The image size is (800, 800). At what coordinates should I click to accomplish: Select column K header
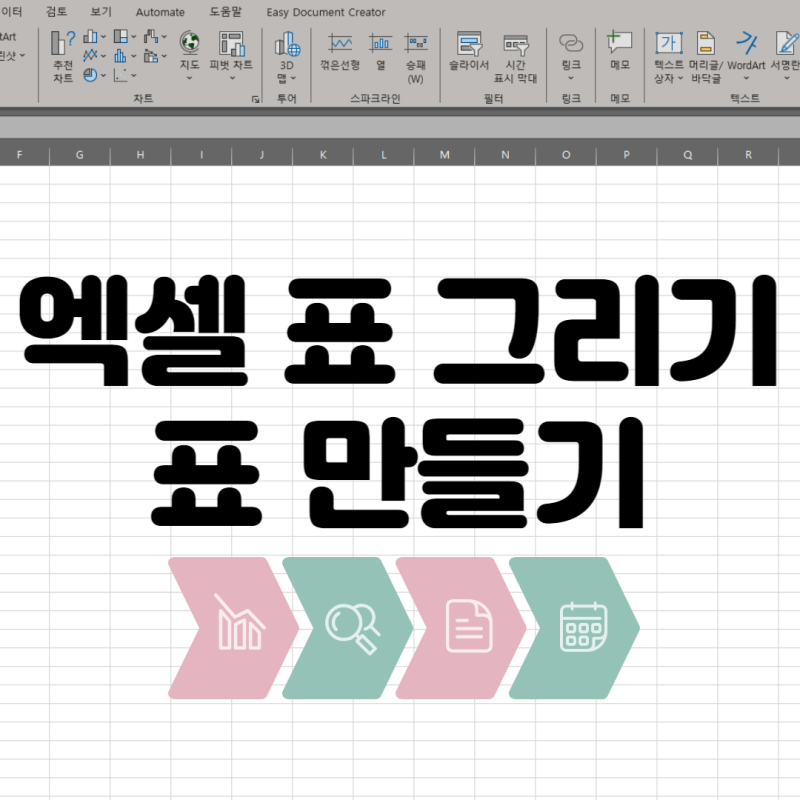click(323, 154)
